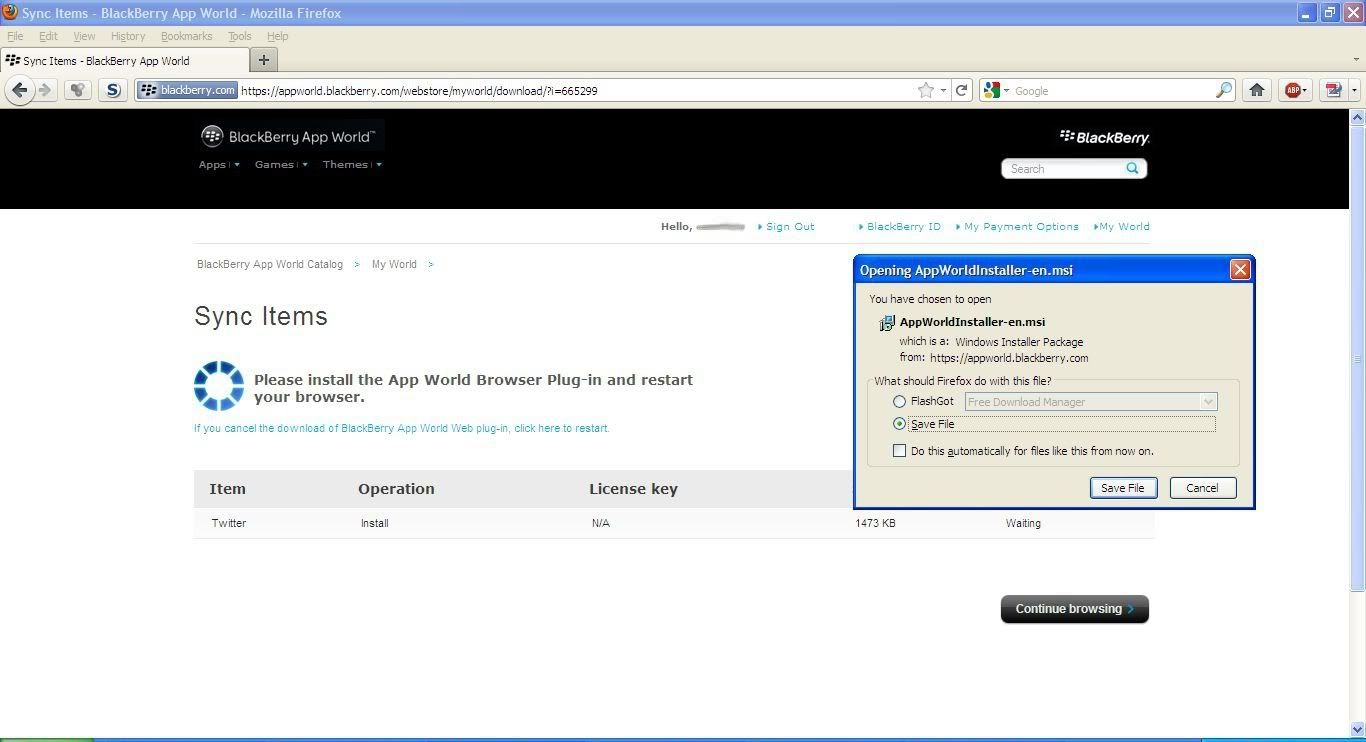
Task: Click Cancel button in the dialog
Action: click(x=1202, y=488)
